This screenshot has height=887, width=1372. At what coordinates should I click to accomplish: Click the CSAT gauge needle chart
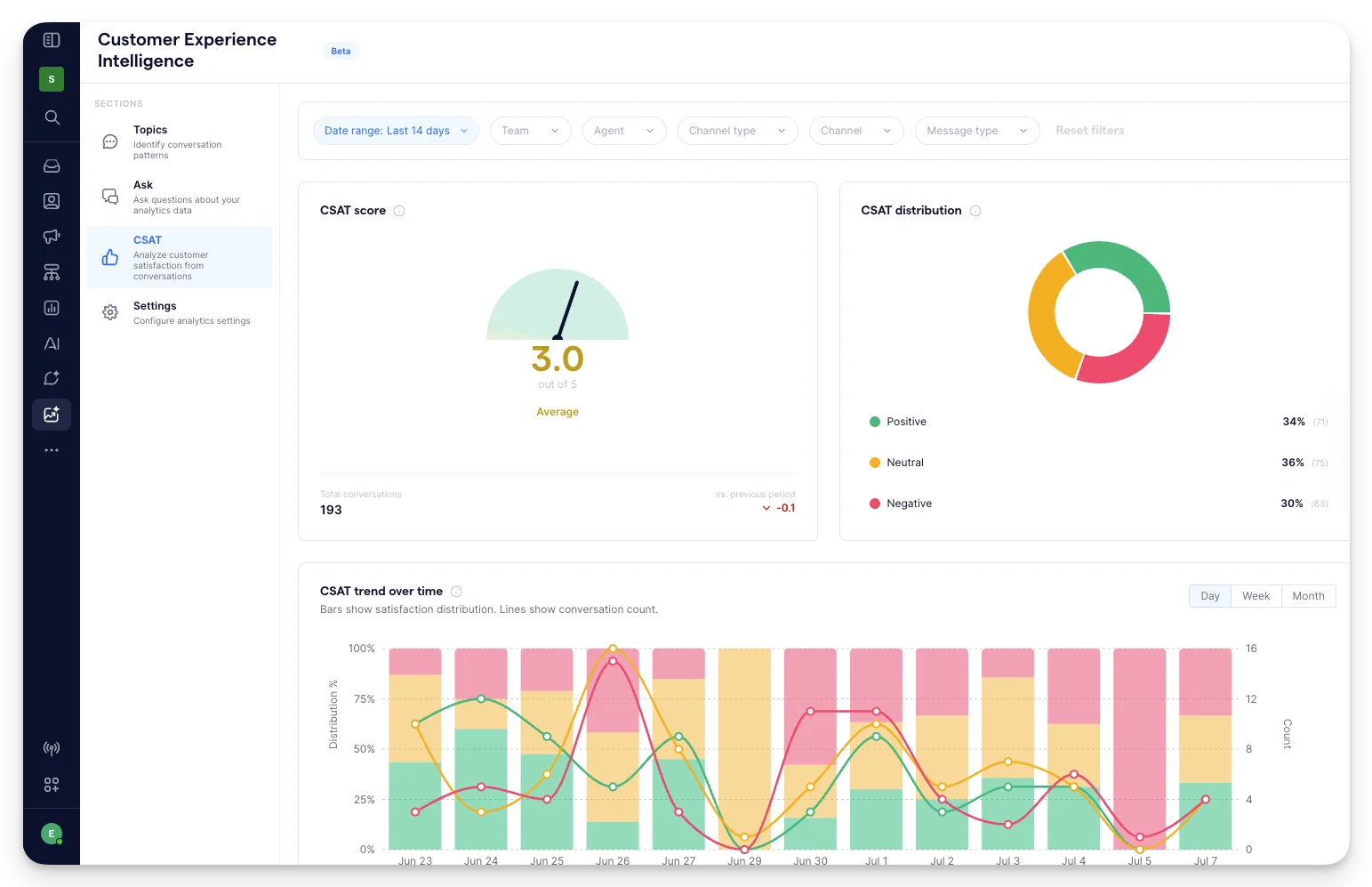coord(558,304)
